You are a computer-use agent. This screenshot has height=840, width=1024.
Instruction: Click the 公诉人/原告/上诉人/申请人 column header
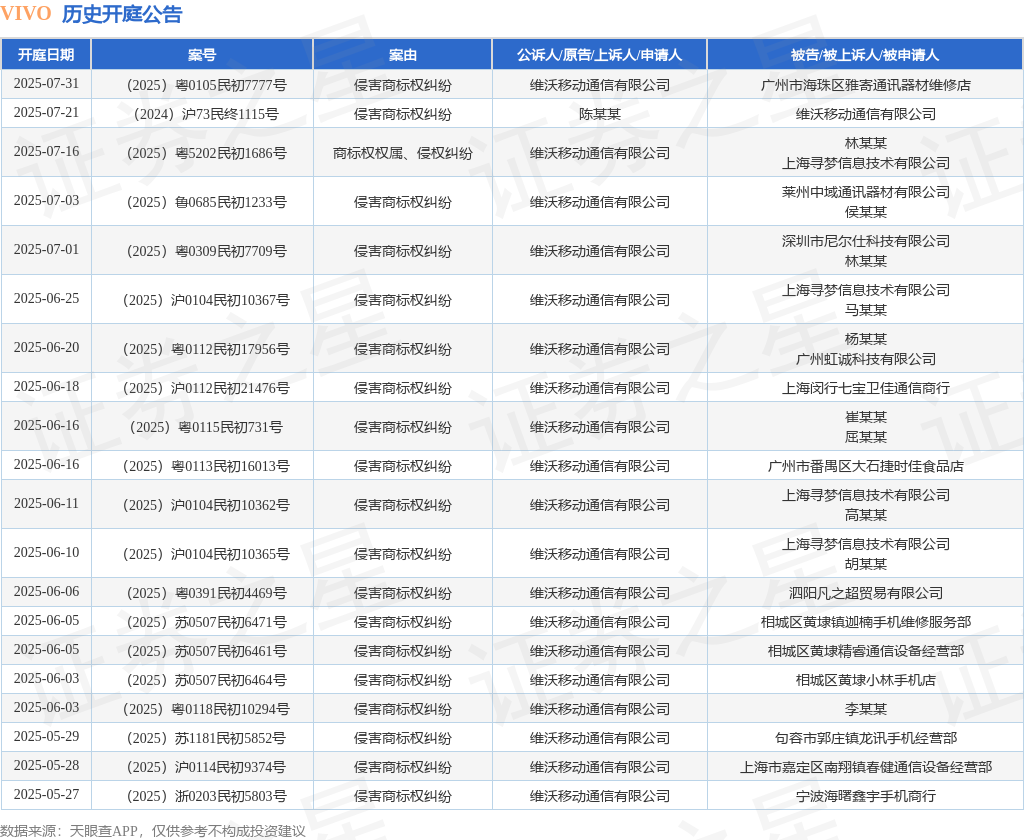600,55
